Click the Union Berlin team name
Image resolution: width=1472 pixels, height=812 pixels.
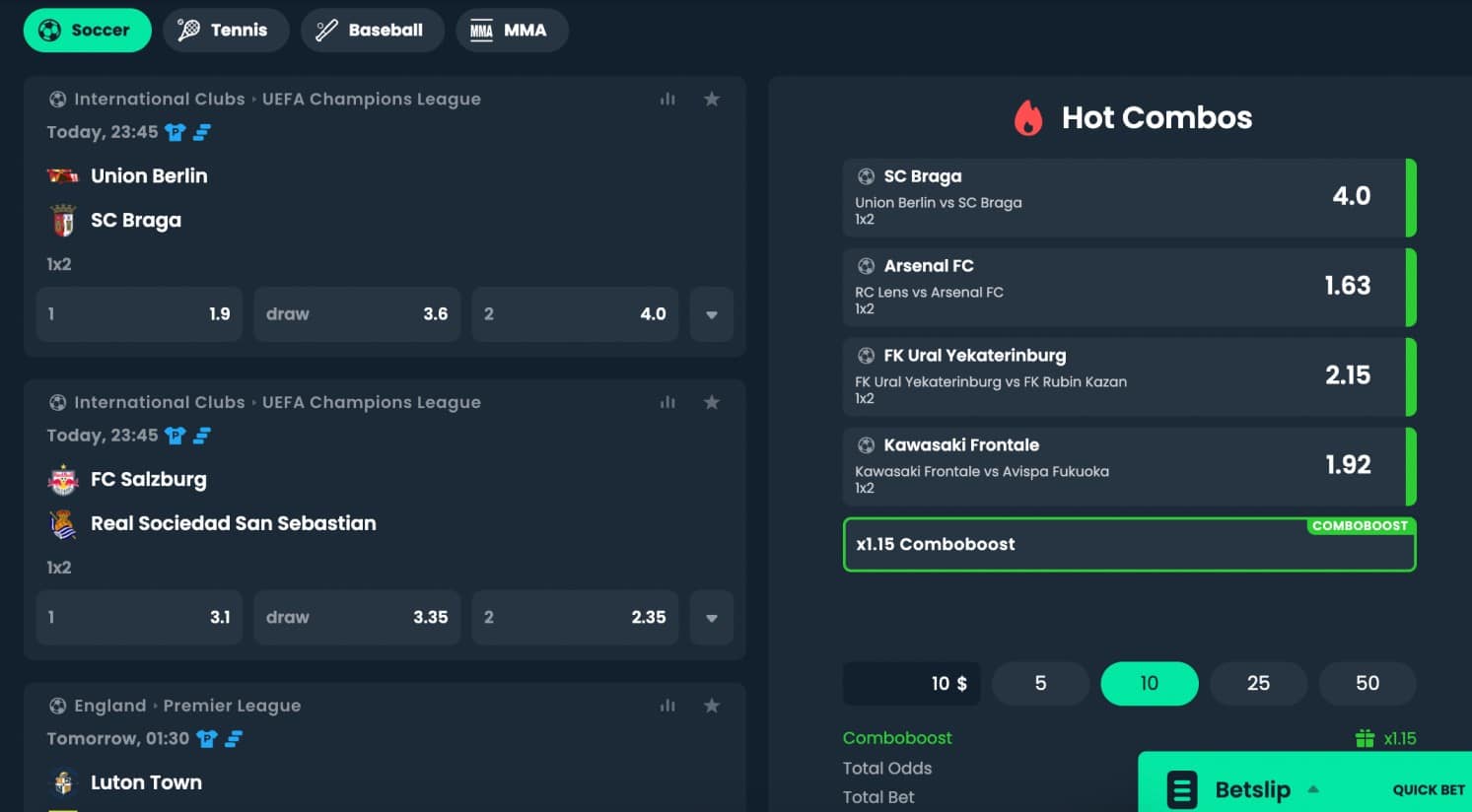149,176
